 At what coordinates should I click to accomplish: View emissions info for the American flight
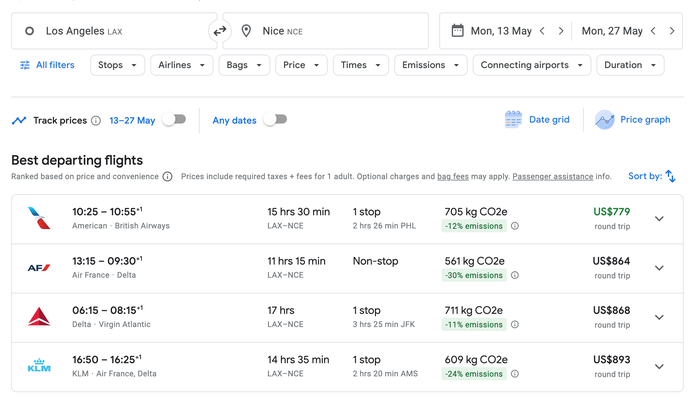[x=515, y=226]
